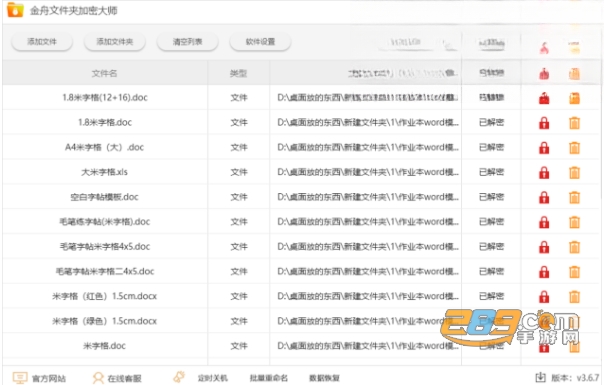The height and width of the screenshot is (385, 604).
Task: Lock 米字格（红色）1.5cm.docx via lock icon
Action: (x=544, y=297)
